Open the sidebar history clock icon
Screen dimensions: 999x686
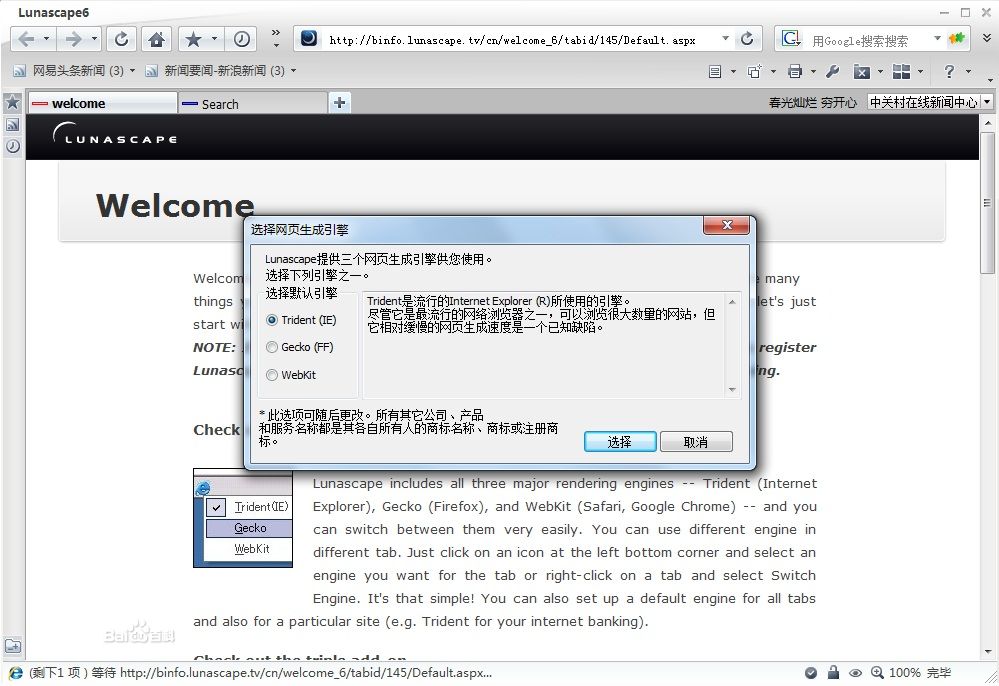tap(13, 146)
